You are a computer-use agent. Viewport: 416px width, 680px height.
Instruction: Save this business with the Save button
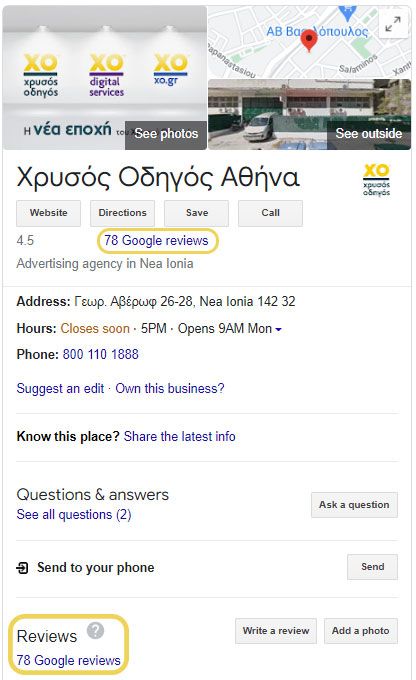197,213
